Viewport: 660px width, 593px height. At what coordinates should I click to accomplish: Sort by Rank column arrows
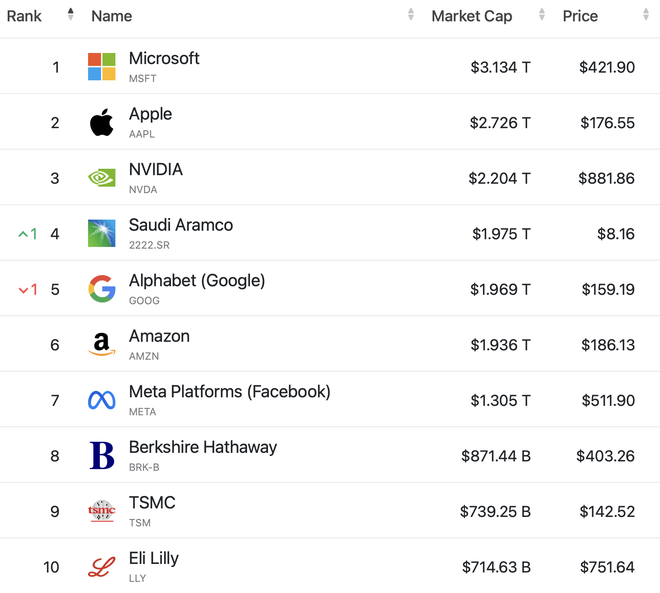(71, 14)
